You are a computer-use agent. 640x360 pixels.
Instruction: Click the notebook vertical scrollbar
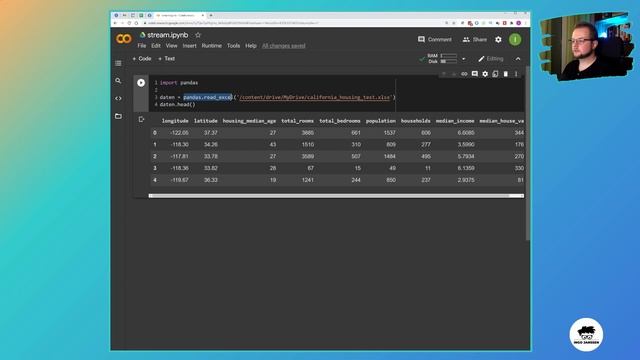pos(528,153)
